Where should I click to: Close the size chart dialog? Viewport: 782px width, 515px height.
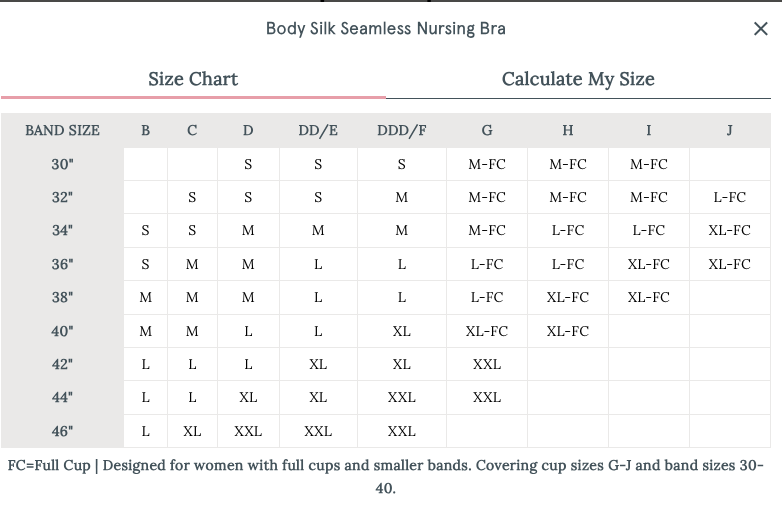point(760,29)
